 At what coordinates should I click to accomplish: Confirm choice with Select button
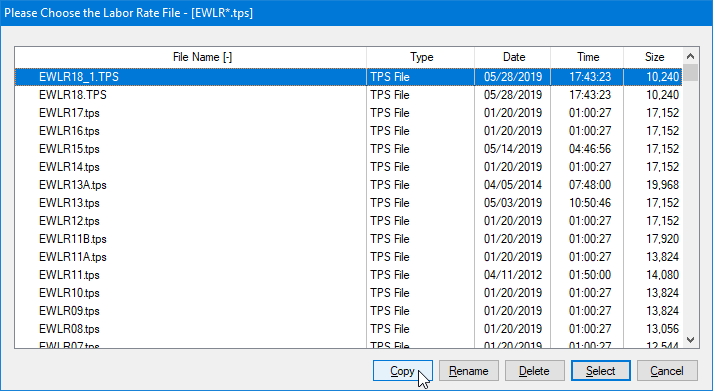point(600,371)
